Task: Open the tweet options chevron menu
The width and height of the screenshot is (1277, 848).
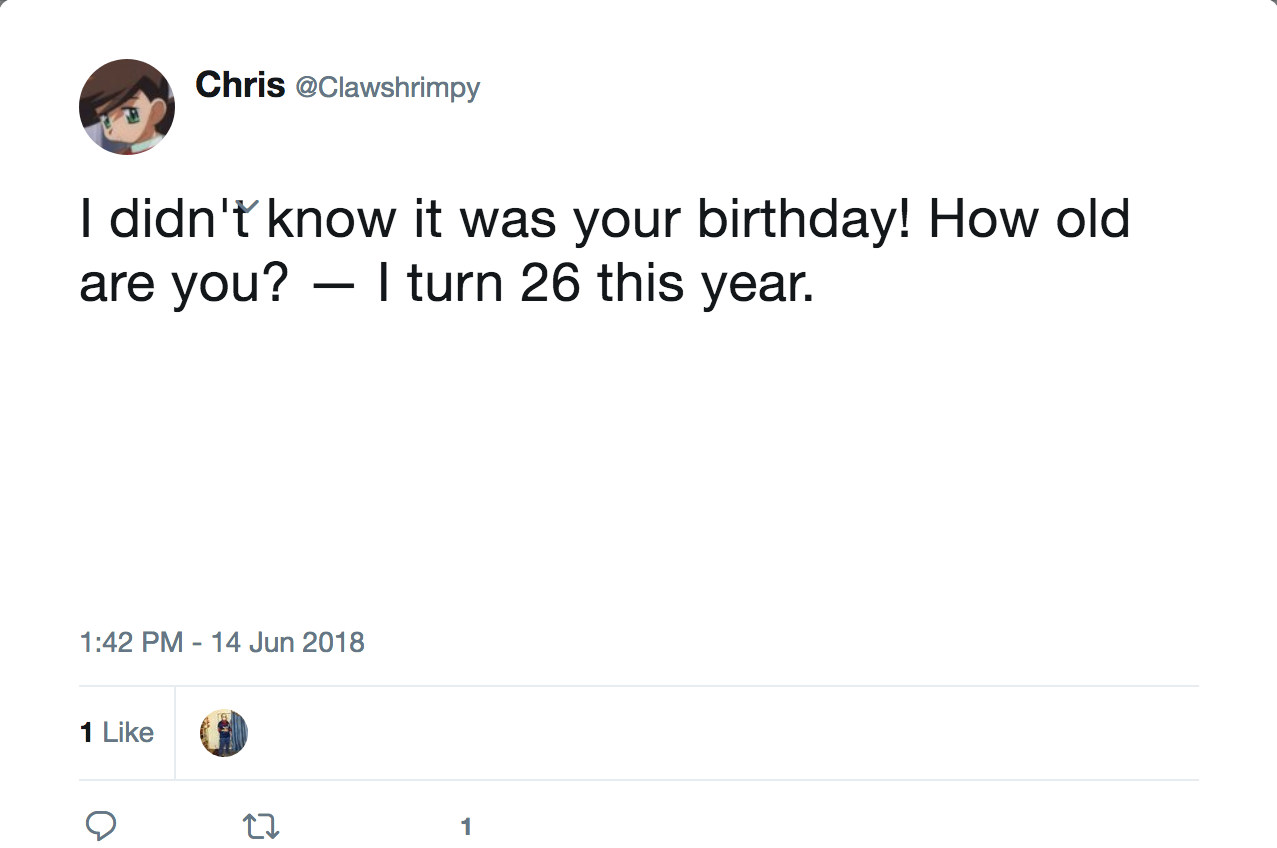Action: [250, 206]
